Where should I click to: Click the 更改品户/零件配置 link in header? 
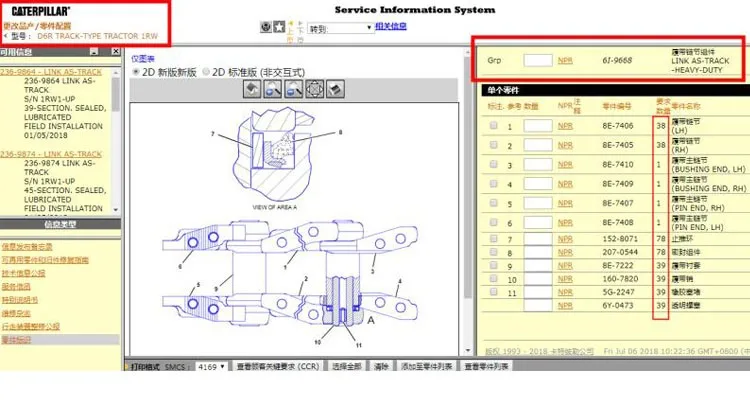pos(37,26)
